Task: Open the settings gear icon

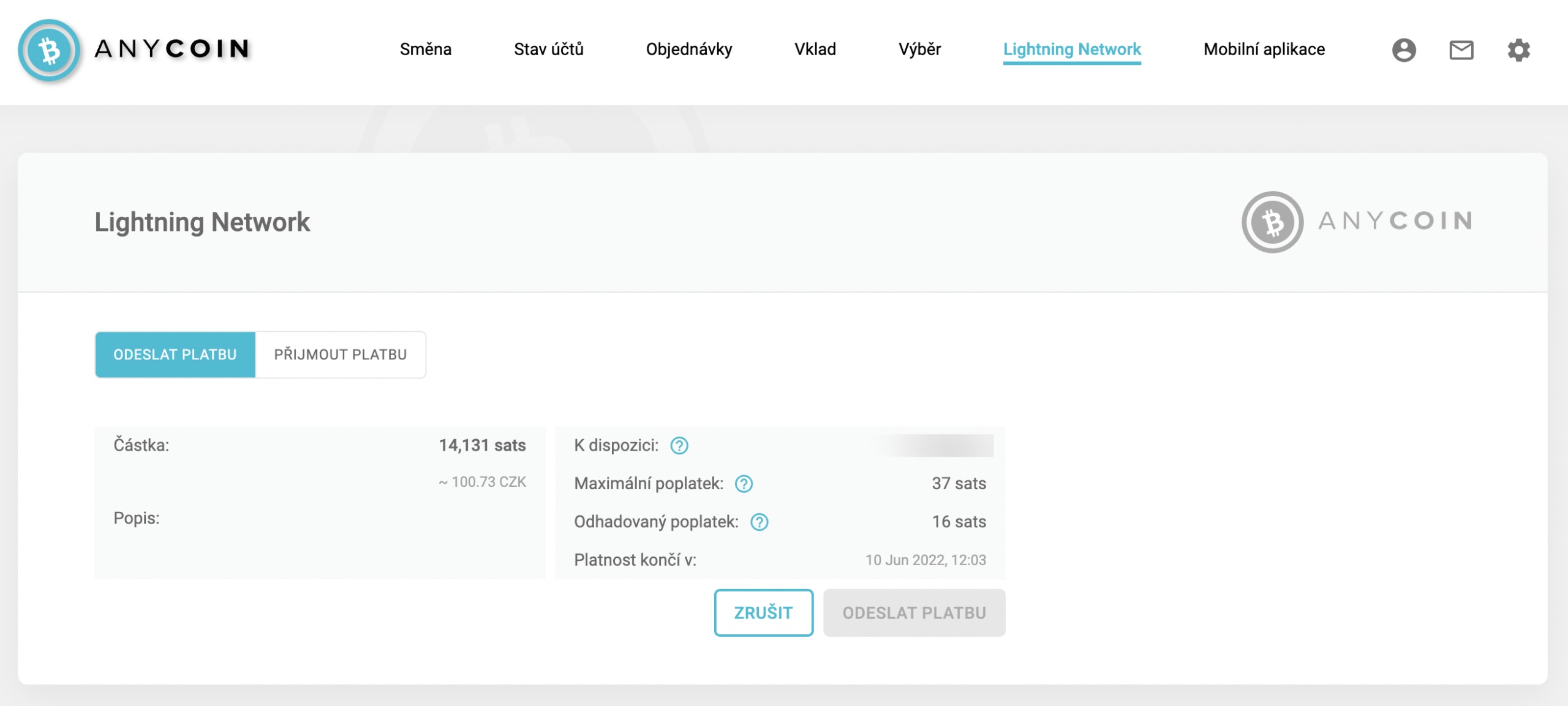Action: tap(1518, 50)
